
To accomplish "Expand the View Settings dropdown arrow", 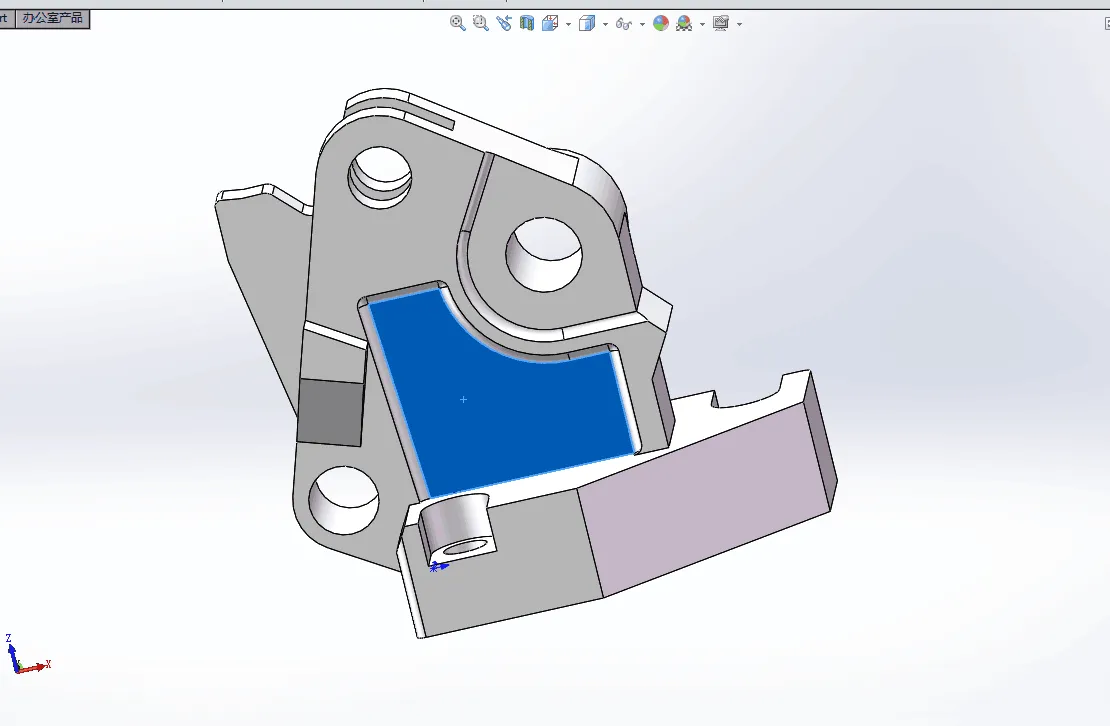I will tap(739, 24).
